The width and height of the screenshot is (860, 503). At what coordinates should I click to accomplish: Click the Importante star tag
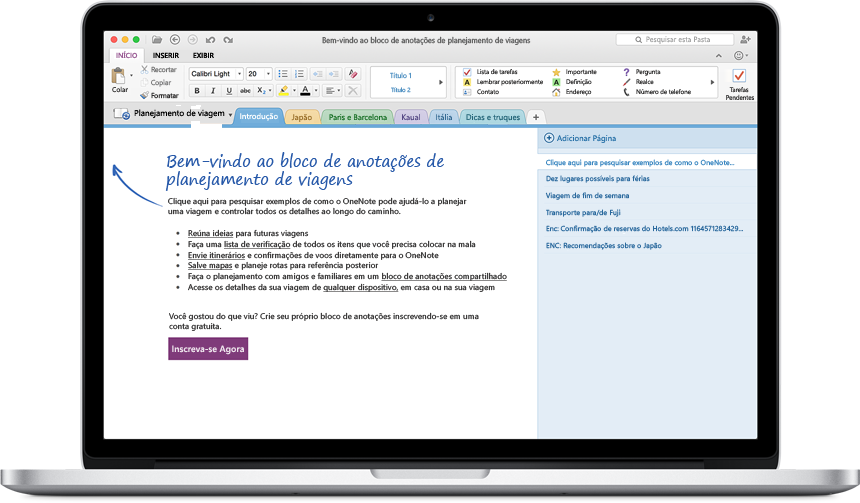click(557, 72)
